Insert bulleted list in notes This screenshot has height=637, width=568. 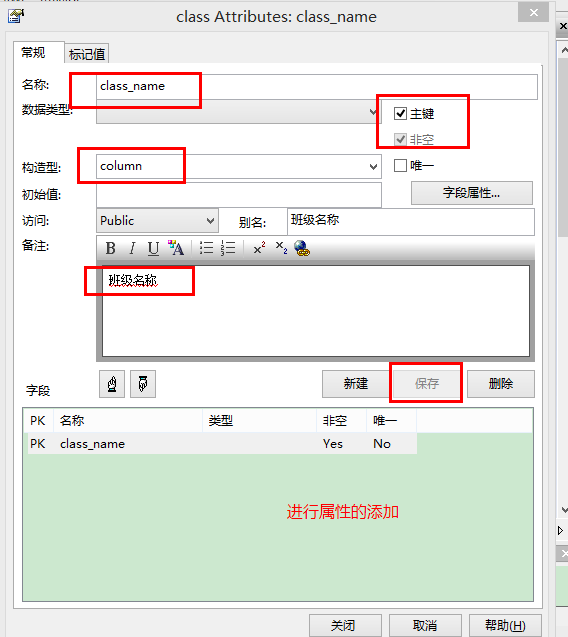pyautogui.click(x=206, y=248)
